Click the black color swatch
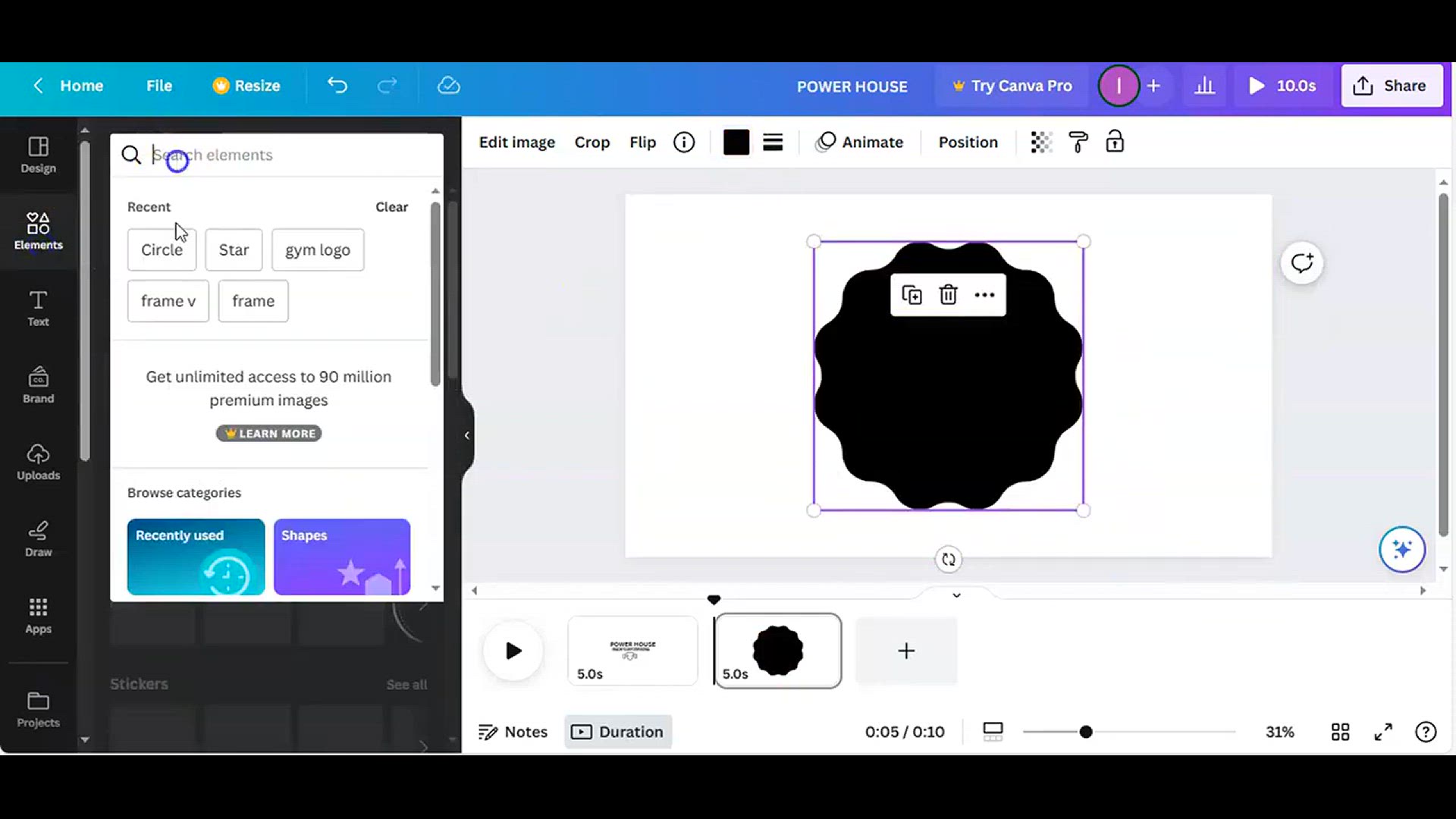 point(736,143)
